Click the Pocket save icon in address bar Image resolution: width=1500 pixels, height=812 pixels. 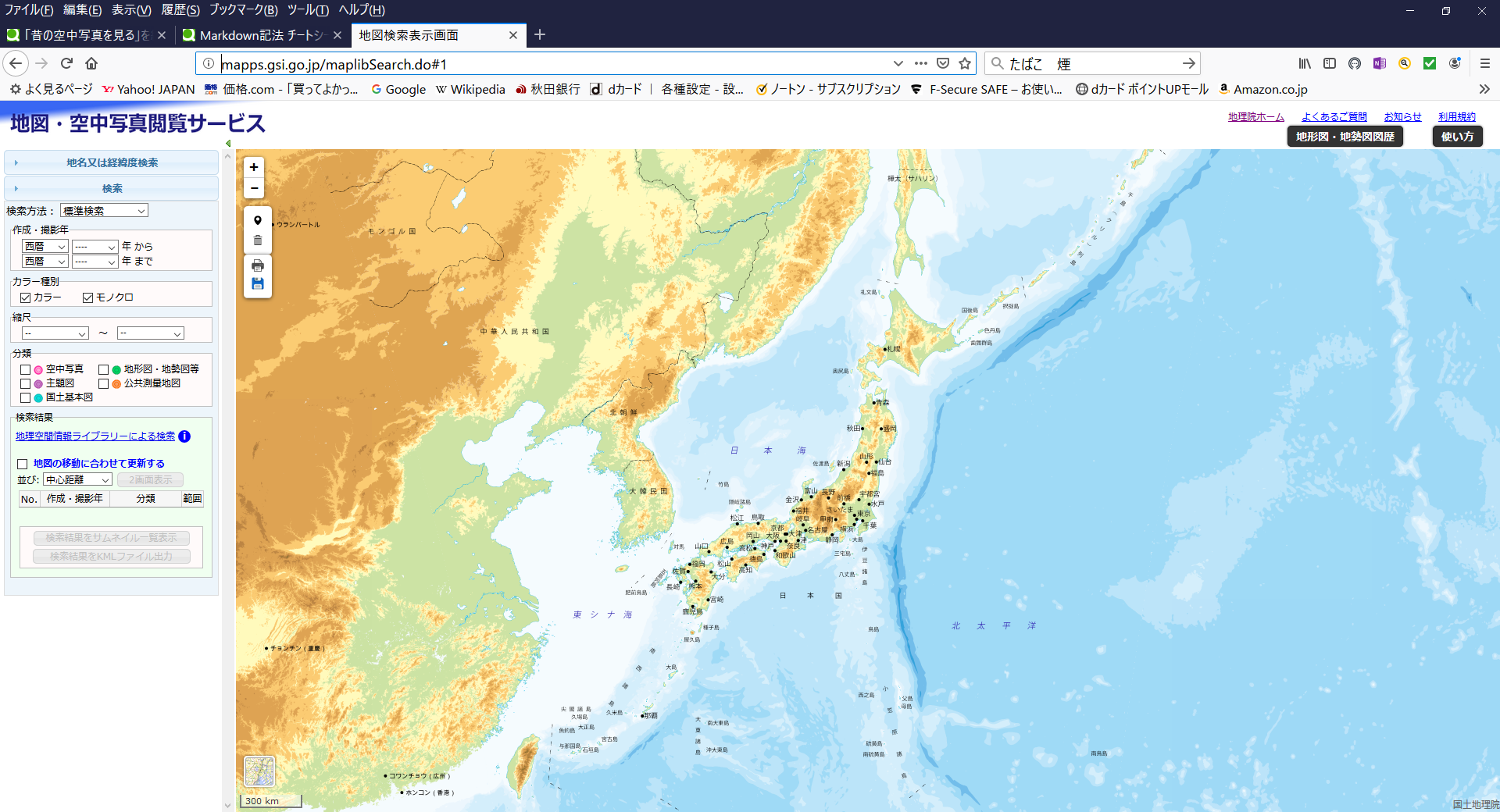point(943,63)
